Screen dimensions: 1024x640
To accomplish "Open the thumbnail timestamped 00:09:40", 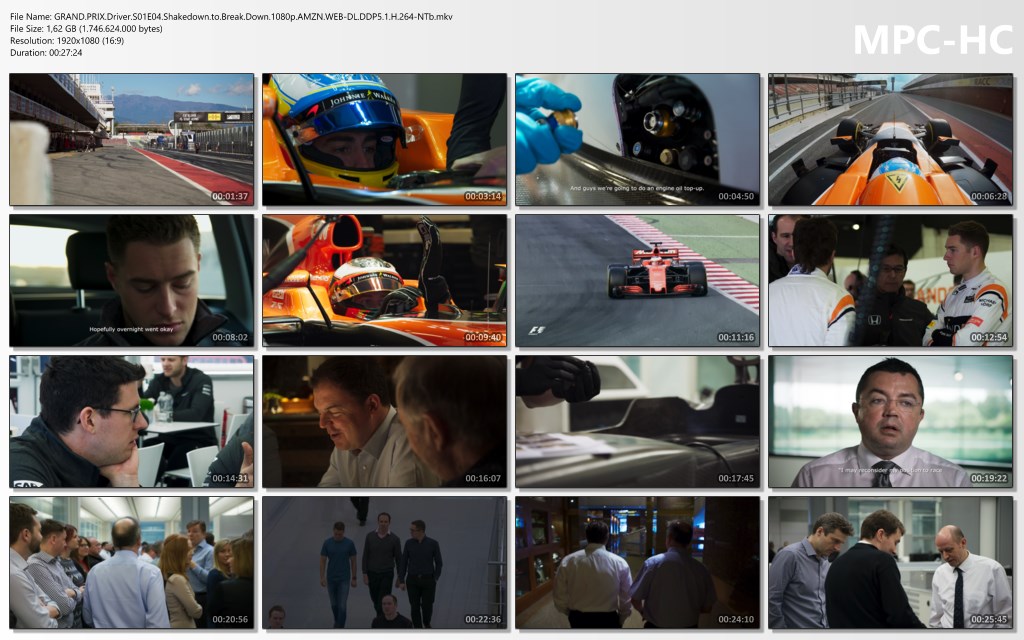I will pos(384,280).
